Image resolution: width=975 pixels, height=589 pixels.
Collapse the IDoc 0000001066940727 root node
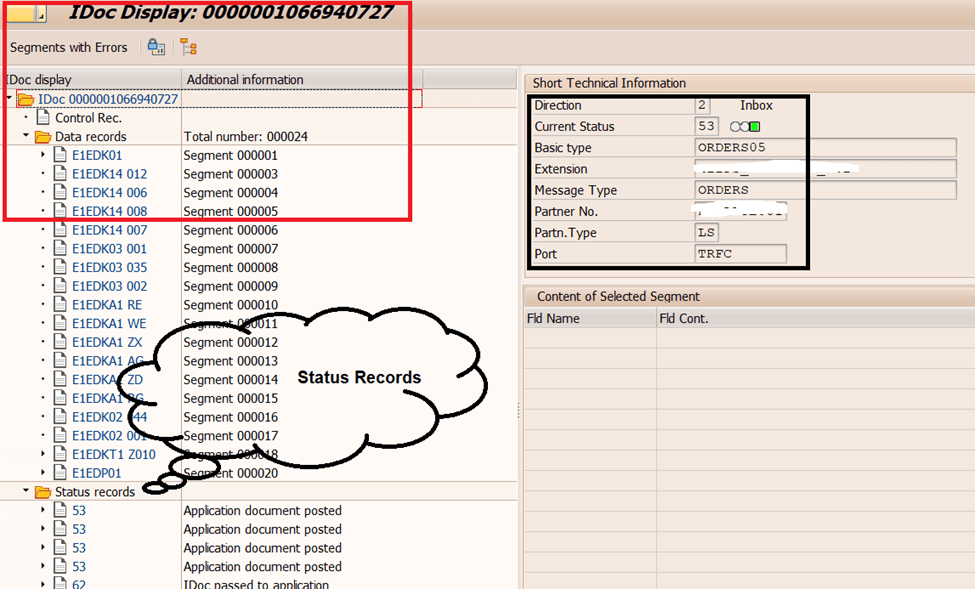tap(8, 98)
